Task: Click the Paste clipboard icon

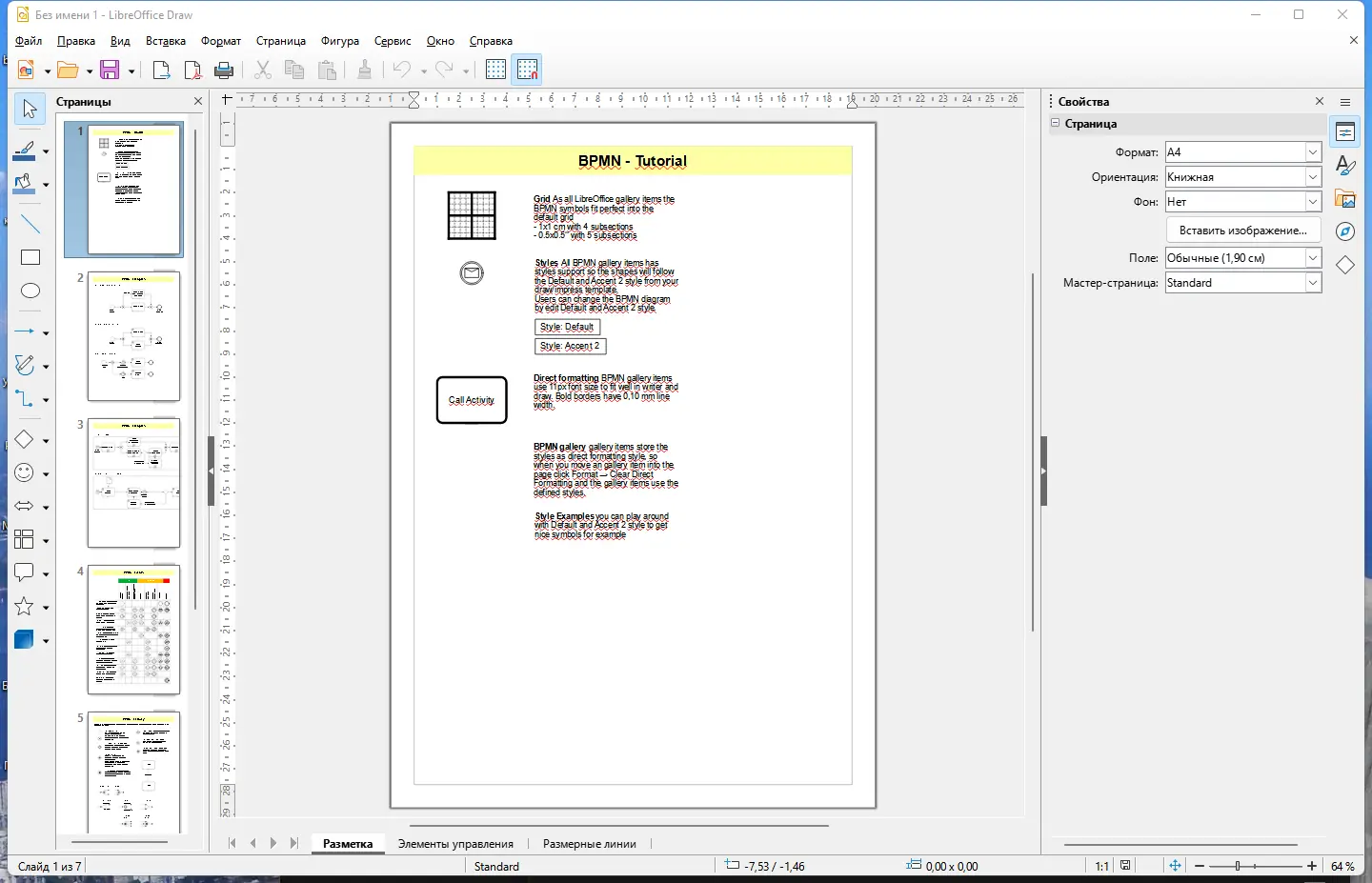Action: coord(327,70)
